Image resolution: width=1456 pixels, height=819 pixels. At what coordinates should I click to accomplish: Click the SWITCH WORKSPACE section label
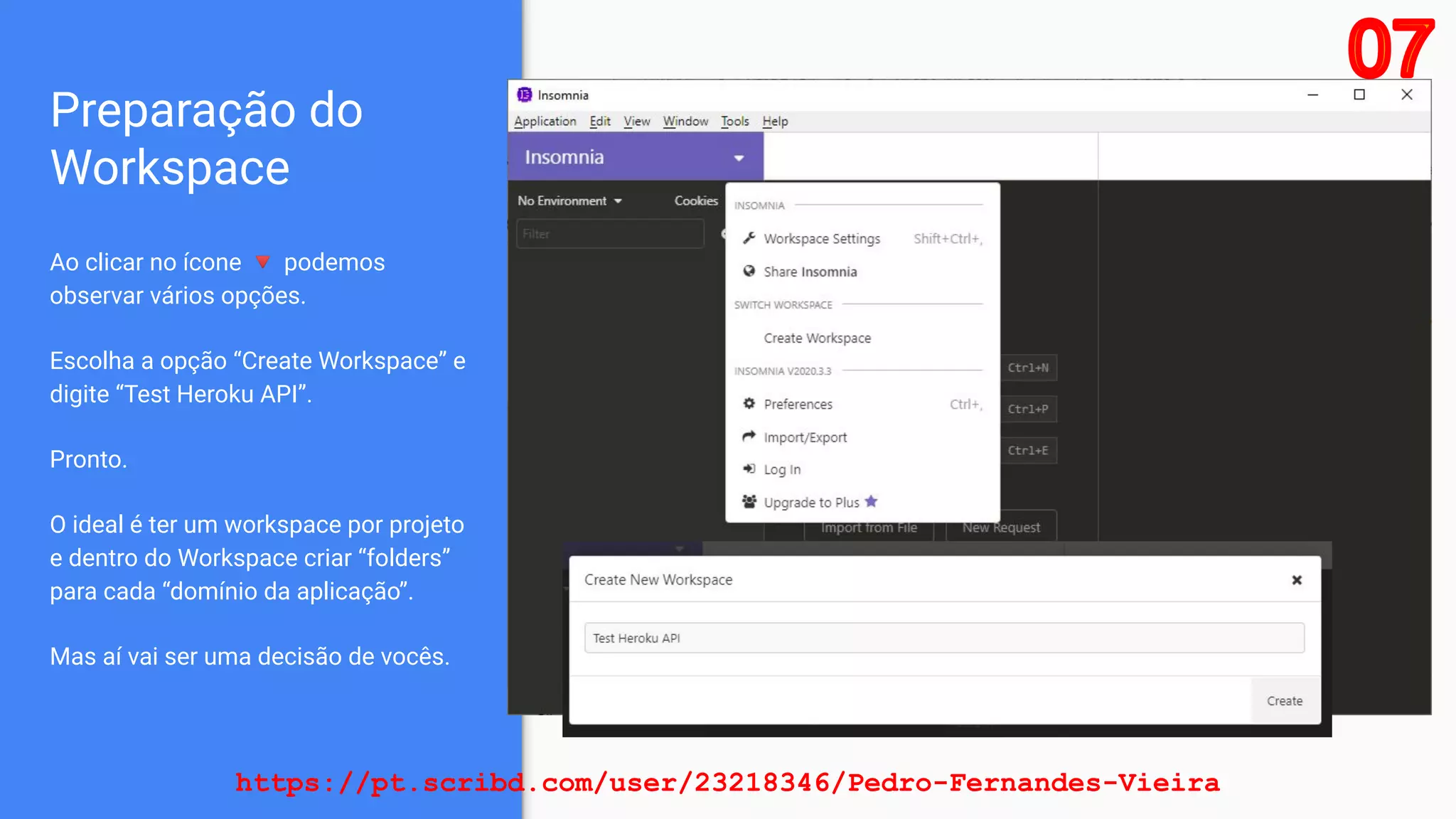783,305
